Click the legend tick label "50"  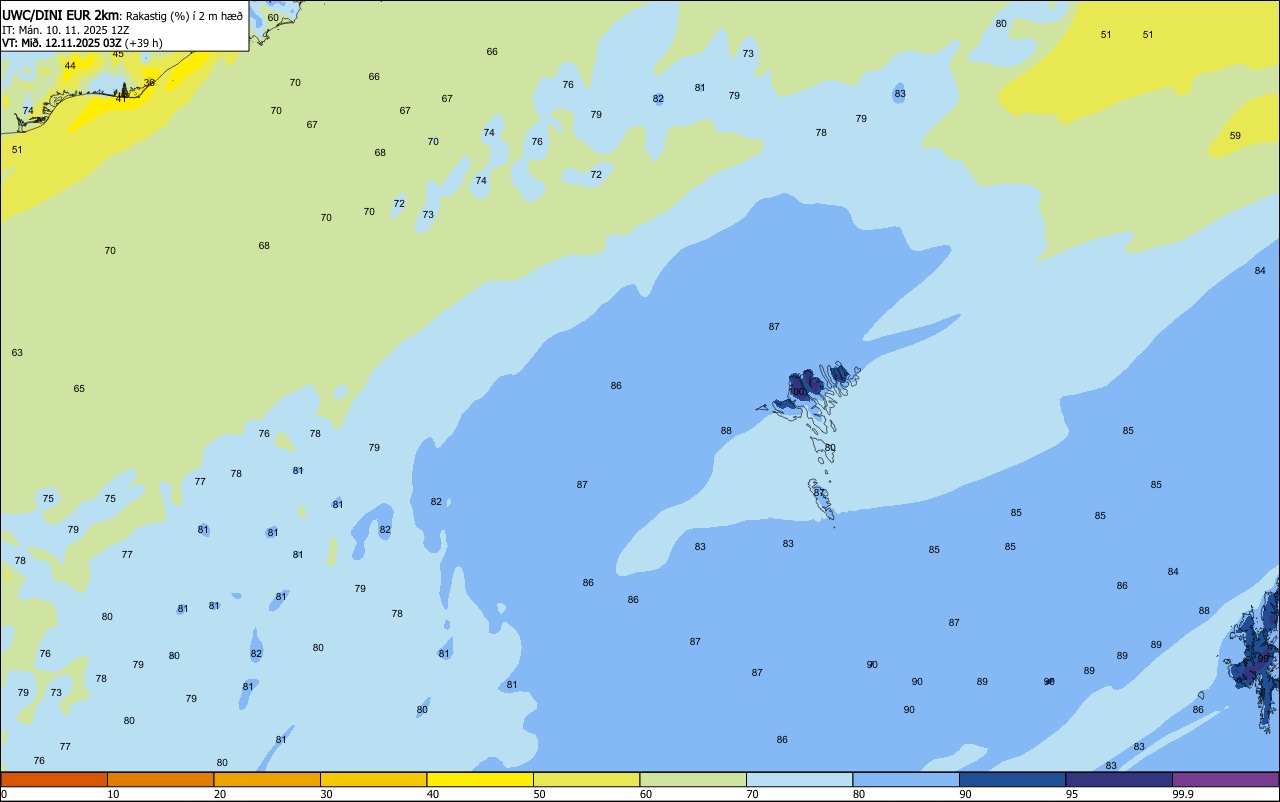click(x=539, y=794)
